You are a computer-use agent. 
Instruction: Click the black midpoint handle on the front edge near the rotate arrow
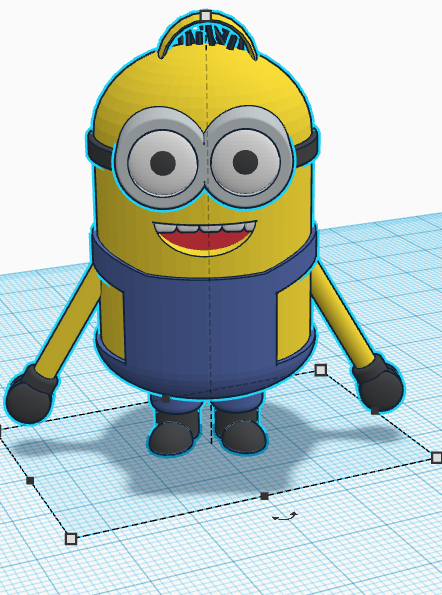click(x=265, y=496)
